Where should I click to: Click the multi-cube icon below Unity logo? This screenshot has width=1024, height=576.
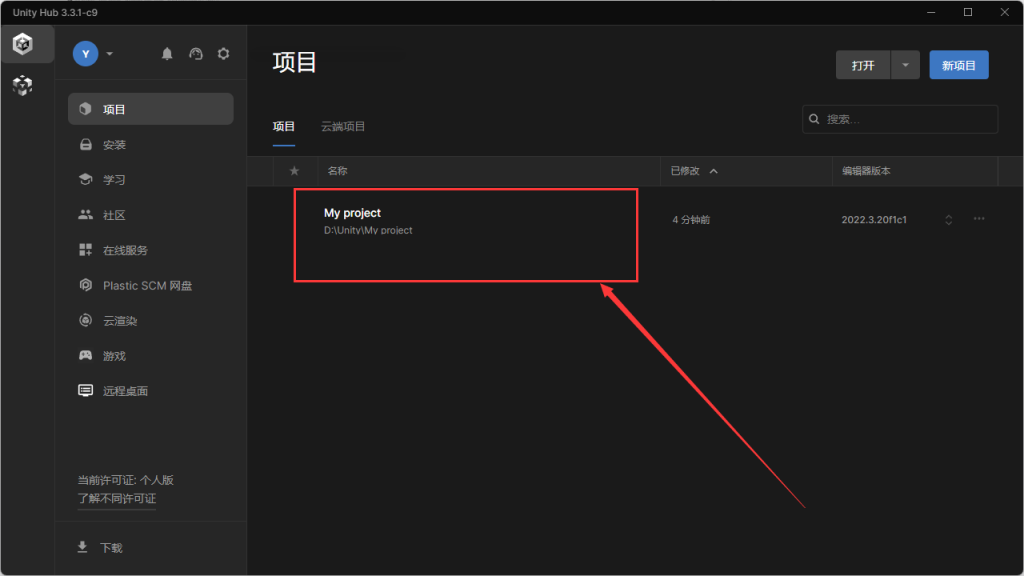(x=22, y=86)
